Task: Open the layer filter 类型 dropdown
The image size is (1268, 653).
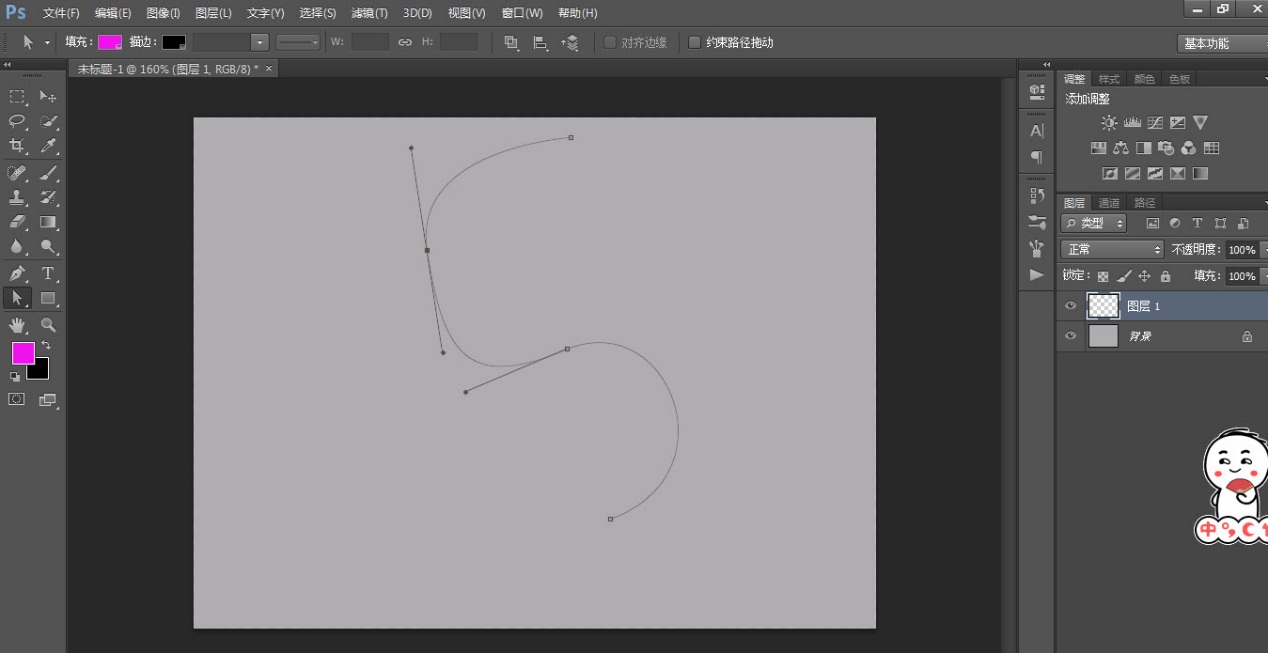Action: click(x=1094, y=223)
